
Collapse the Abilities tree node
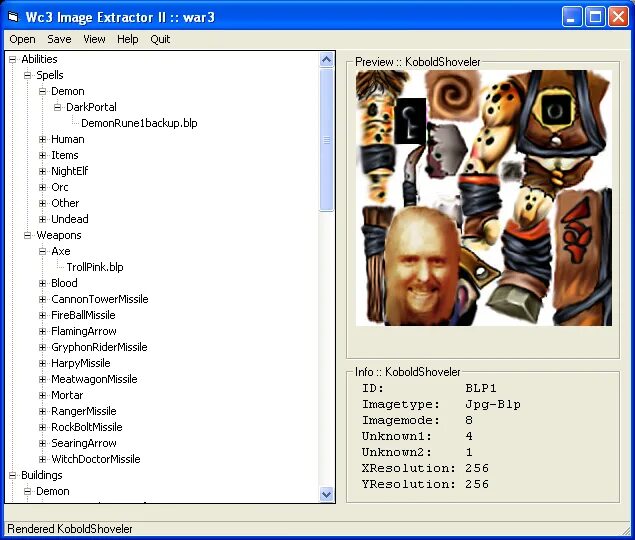coord(13,60)
